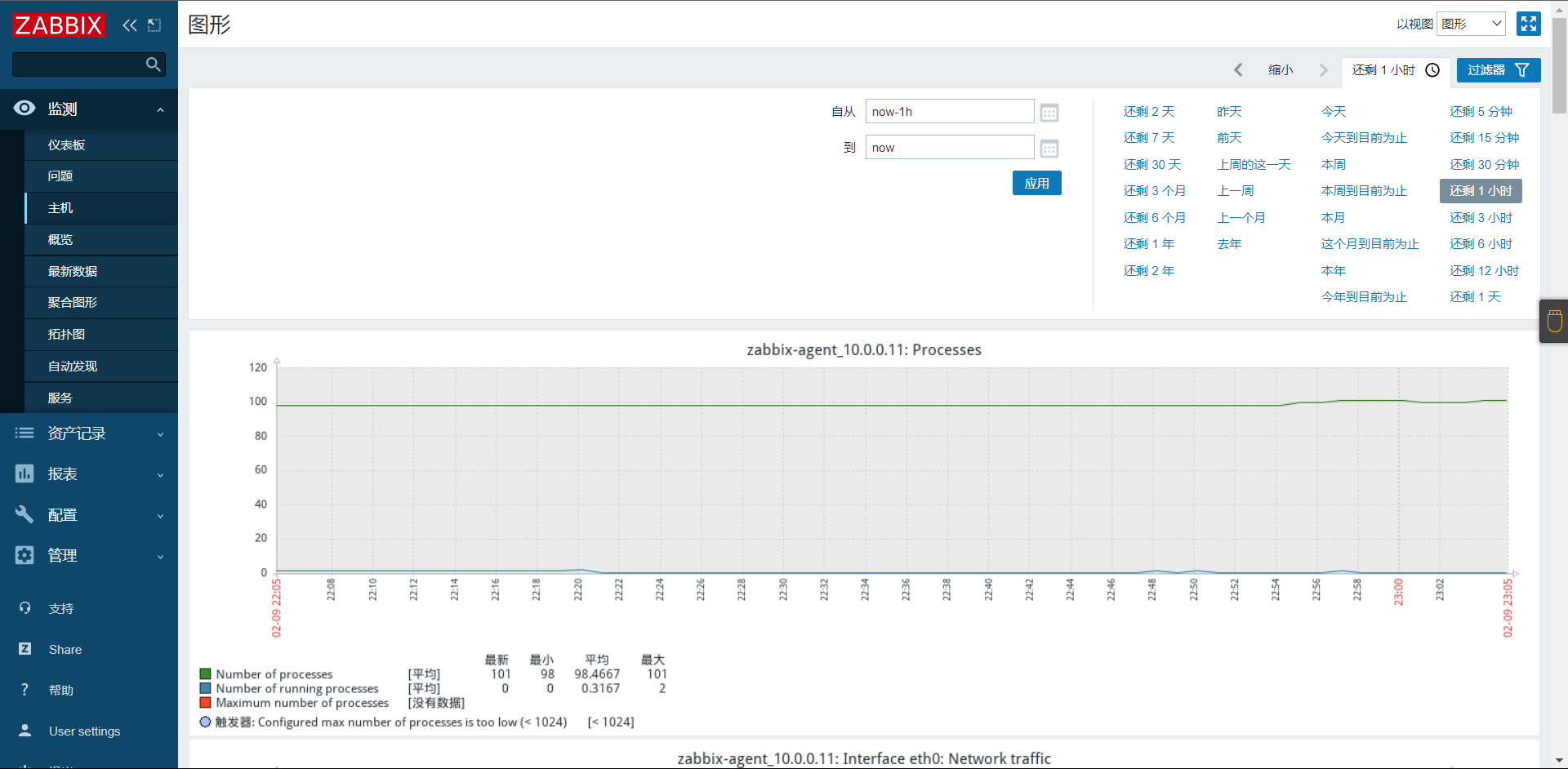
Task: Click the 管理 gear icon
Action: click(x=24, y=555)
